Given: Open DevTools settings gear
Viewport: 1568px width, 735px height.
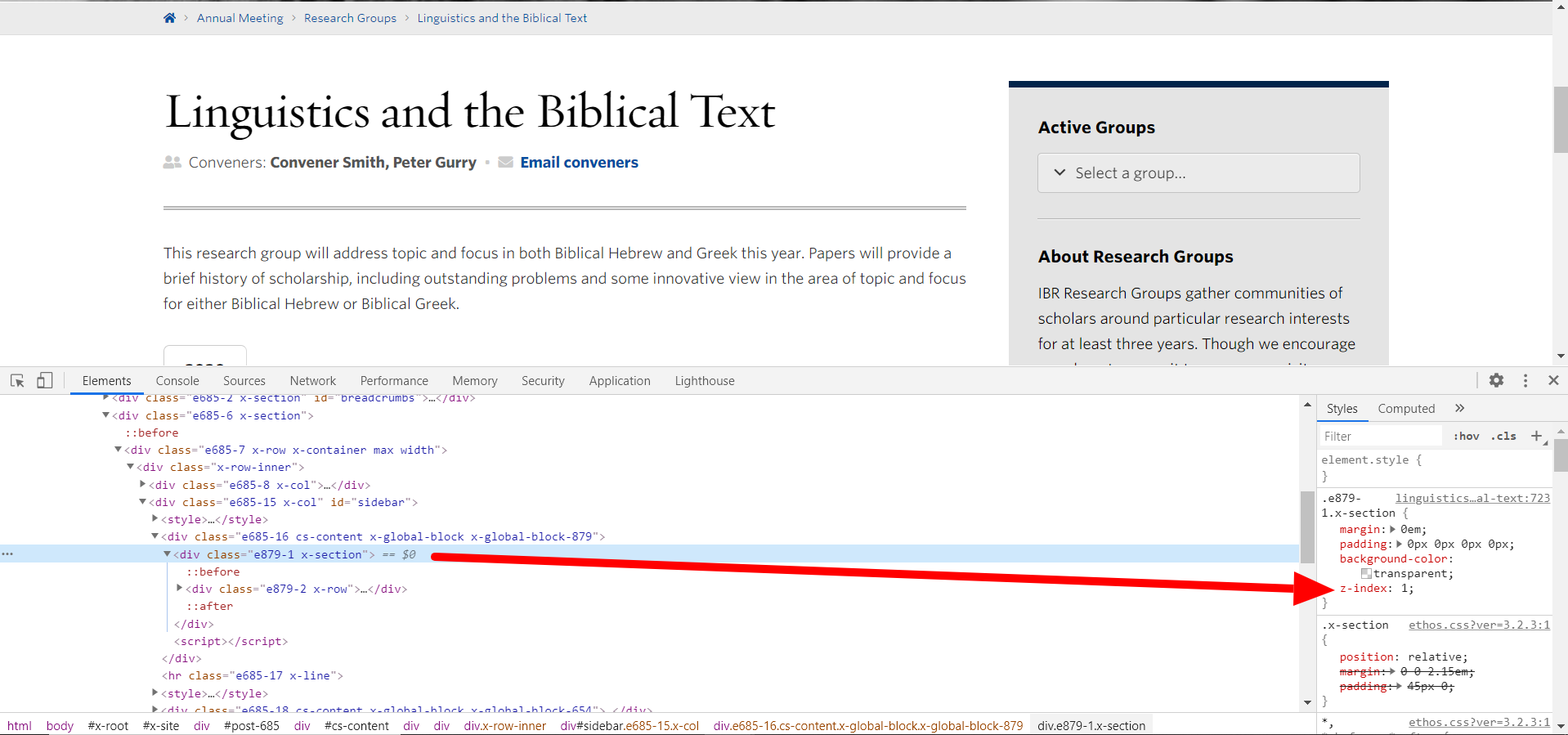Looking at the screenshot, I should click(x=1496, y=380).
